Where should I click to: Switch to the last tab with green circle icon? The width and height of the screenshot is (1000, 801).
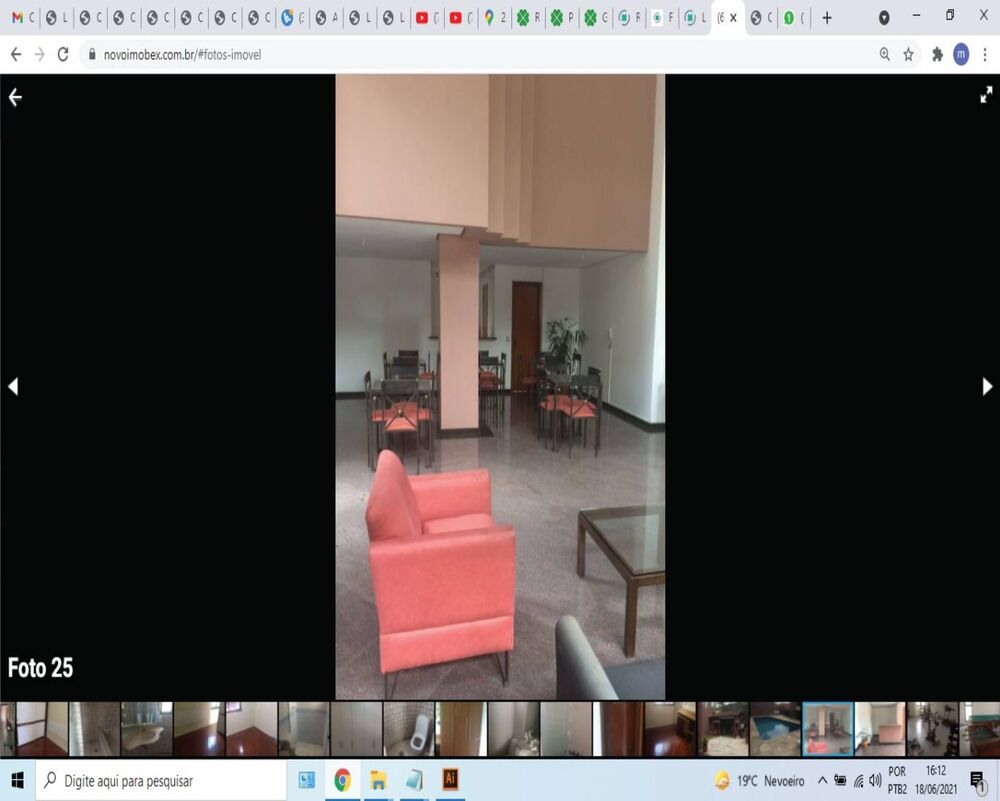[793, 18]
